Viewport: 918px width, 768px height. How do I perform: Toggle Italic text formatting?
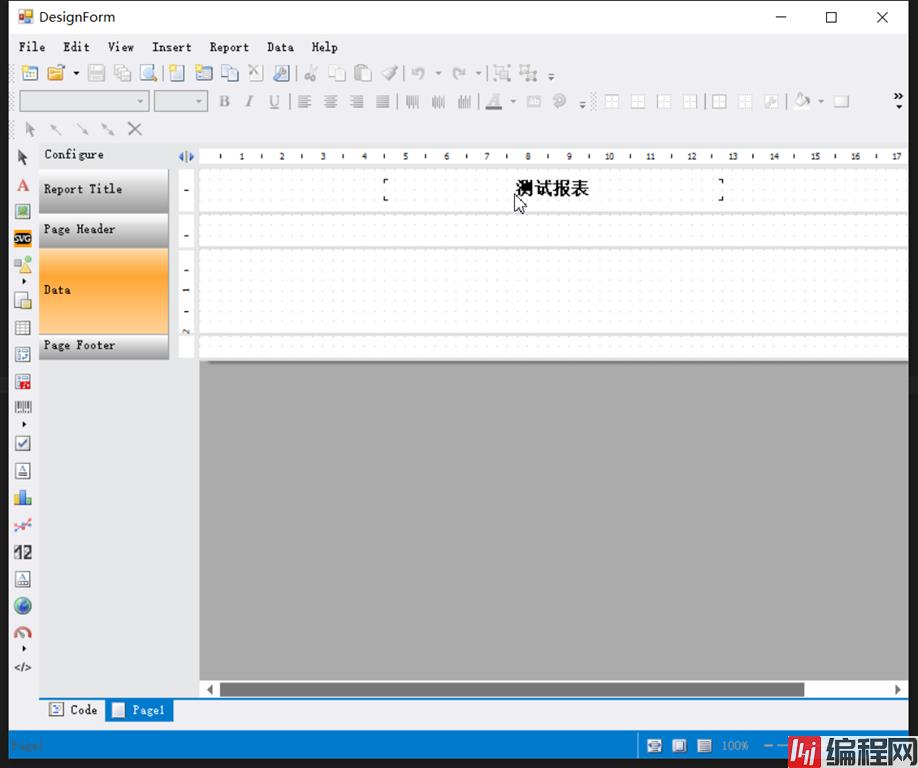tap(249, 101)
